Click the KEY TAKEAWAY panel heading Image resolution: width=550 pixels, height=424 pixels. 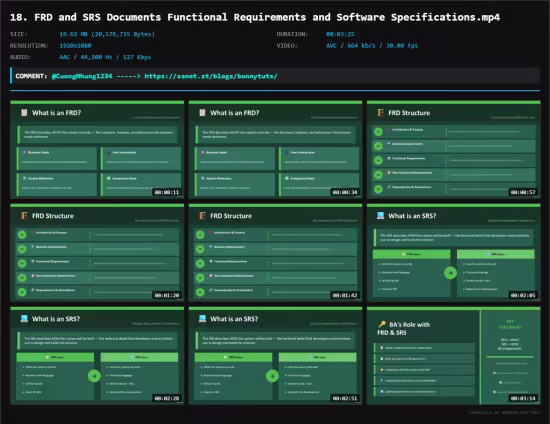click(510, 324)
